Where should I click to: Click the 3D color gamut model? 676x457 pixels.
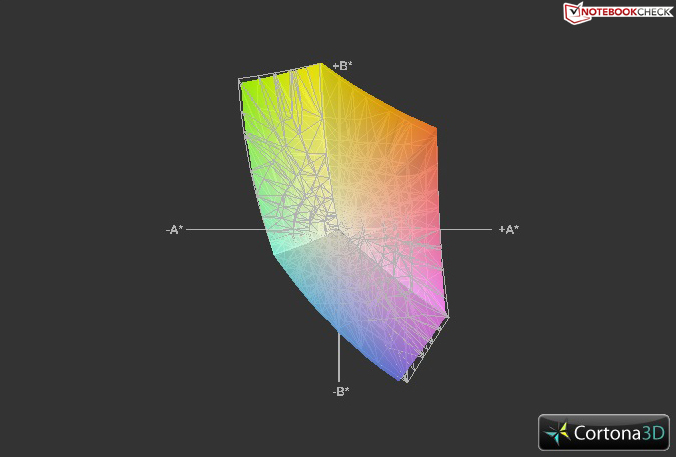[344, 222]
